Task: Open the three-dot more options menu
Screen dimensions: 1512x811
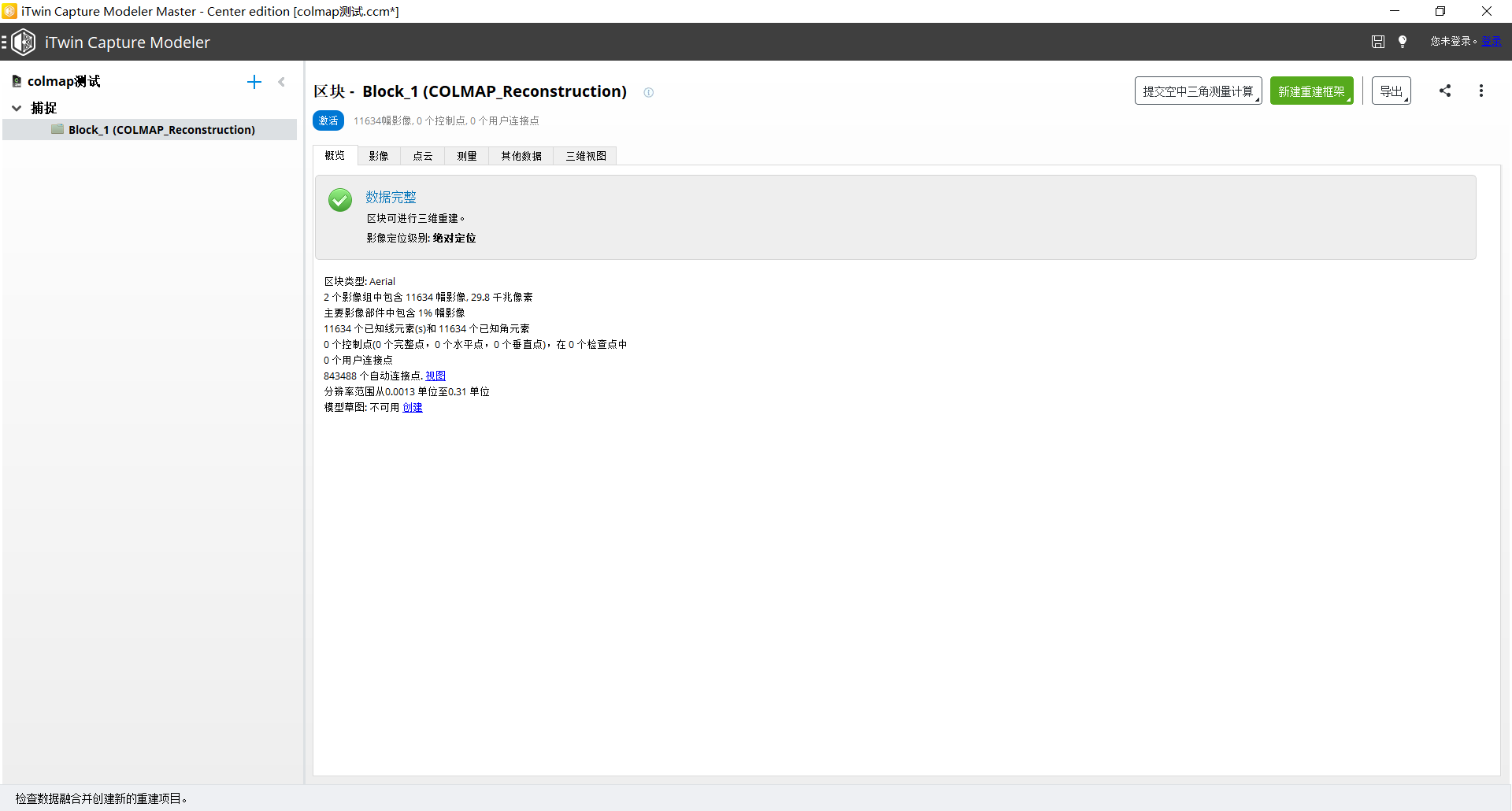Action: (x=1481, y=91)
